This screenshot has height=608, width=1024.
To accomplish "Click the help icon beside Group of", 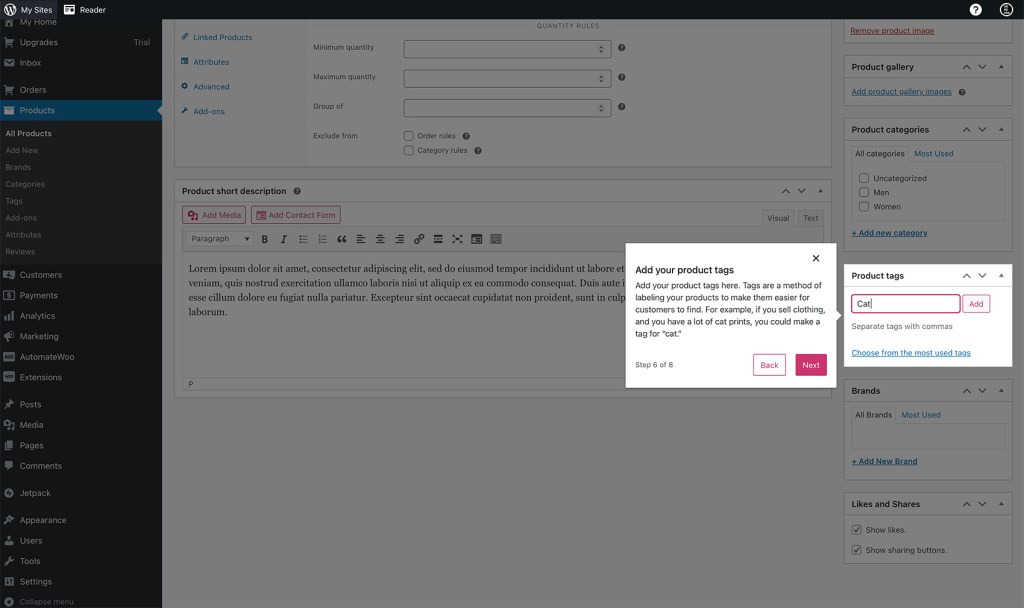I will (x=622, y=106).
